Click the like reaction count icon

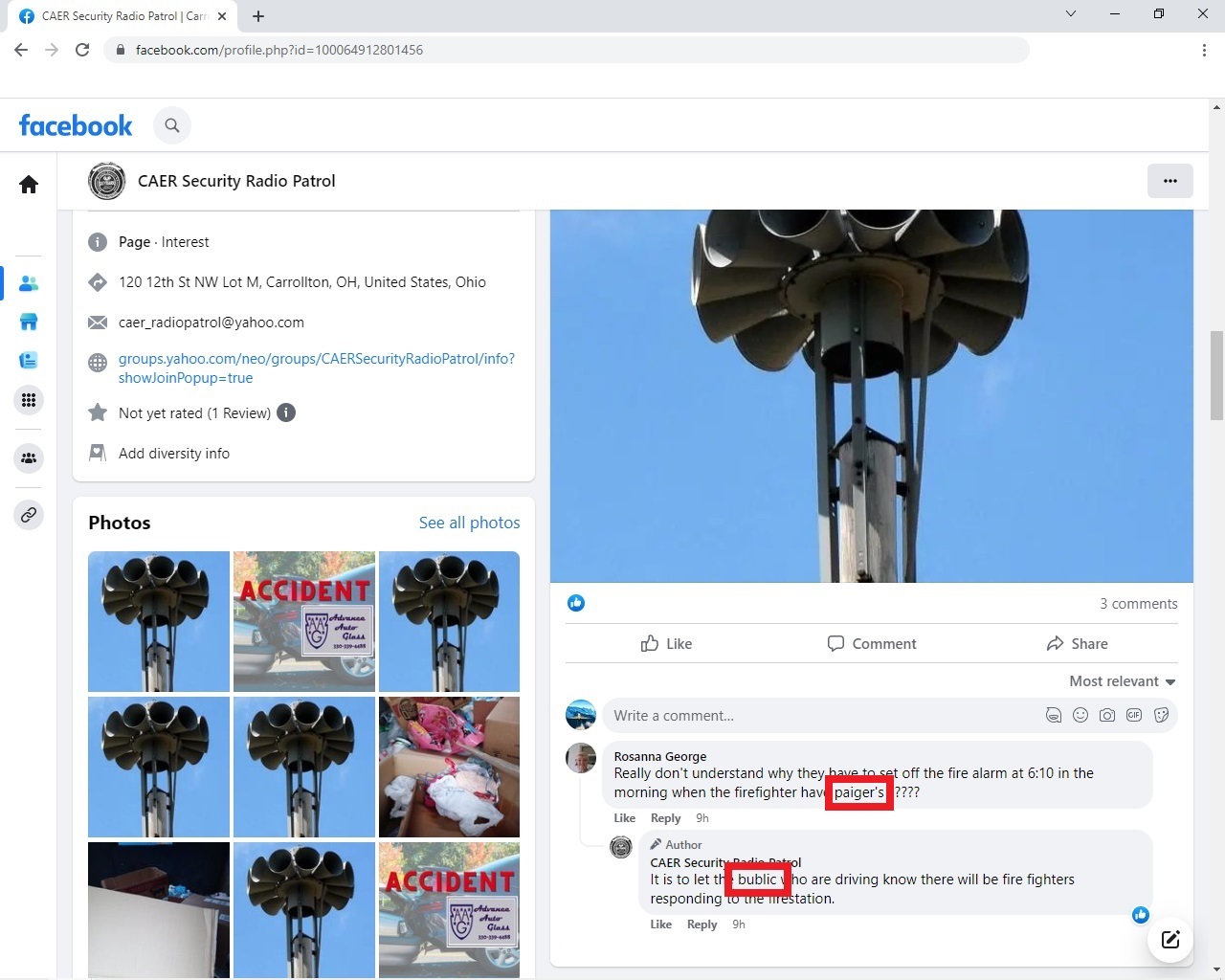pos(576,603)
